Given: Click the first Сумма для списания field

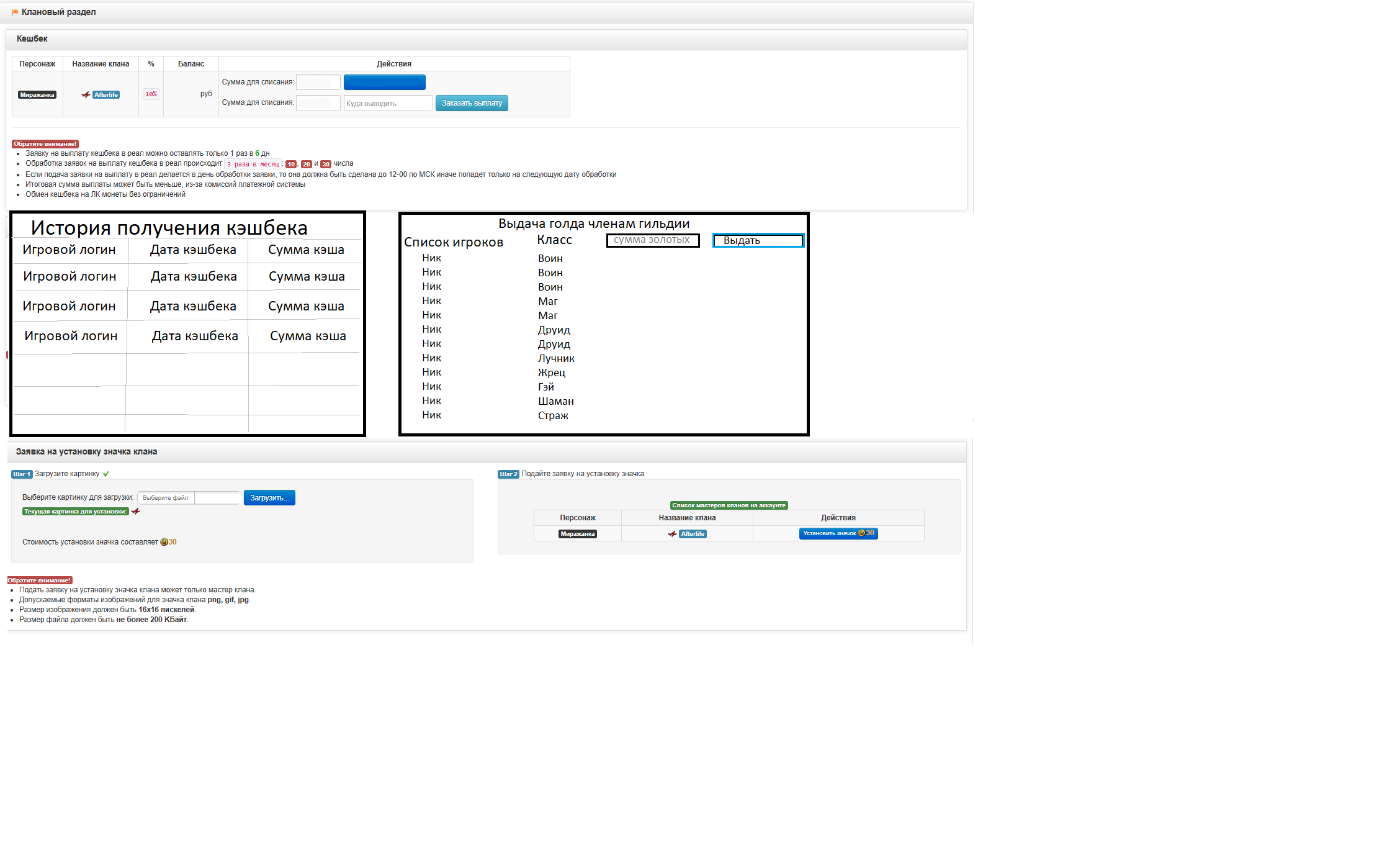Looking at the screenshot, I should tap(318, 82).
